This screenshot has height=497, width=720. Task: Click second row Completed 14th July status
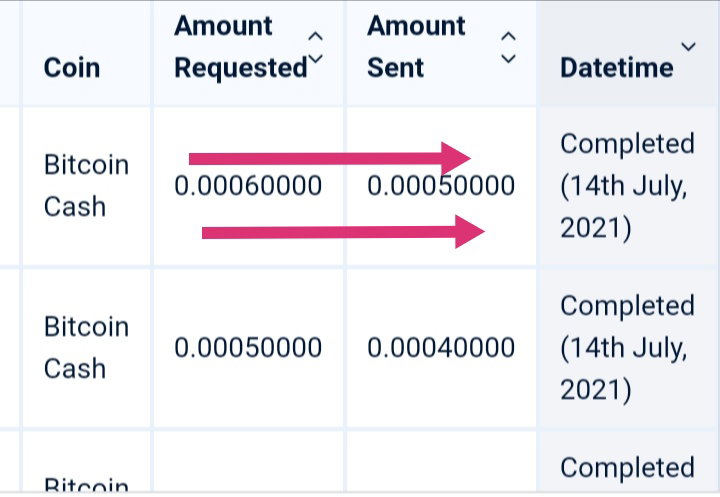point(628,348)
